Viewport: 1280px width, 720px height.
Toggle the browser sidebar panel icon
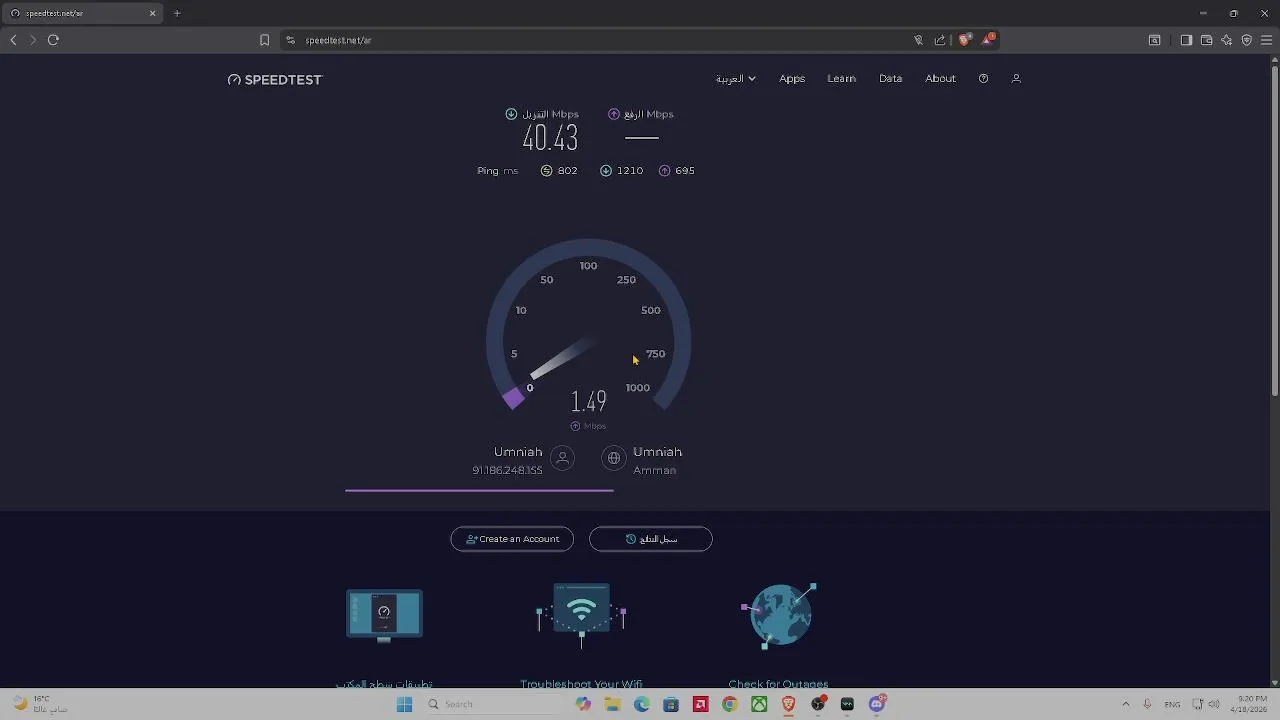click(1186, 40)
